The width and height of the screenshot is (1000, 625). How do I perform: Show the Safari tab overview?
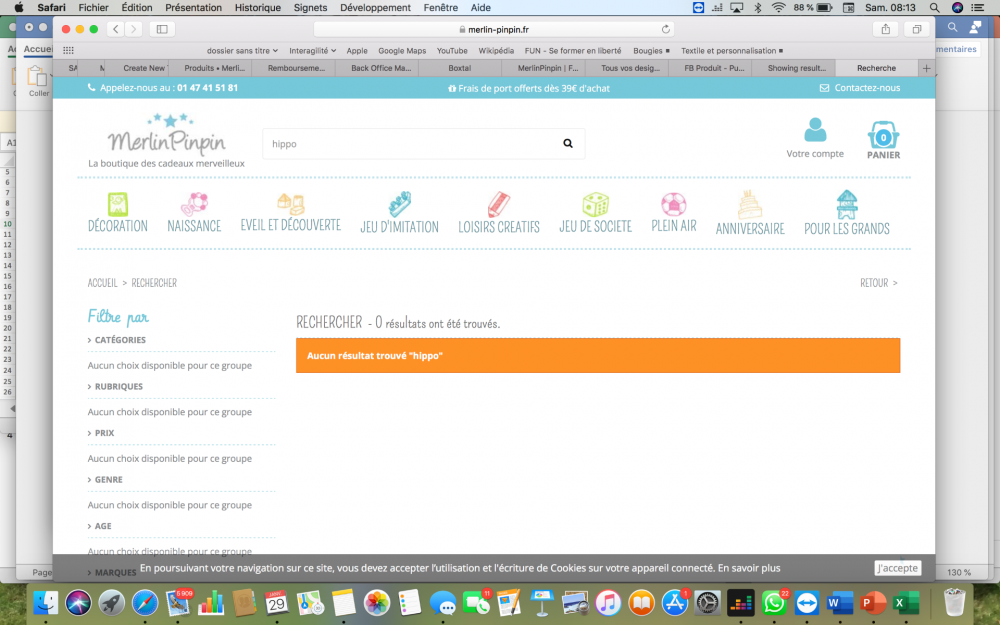coord(916,29)
